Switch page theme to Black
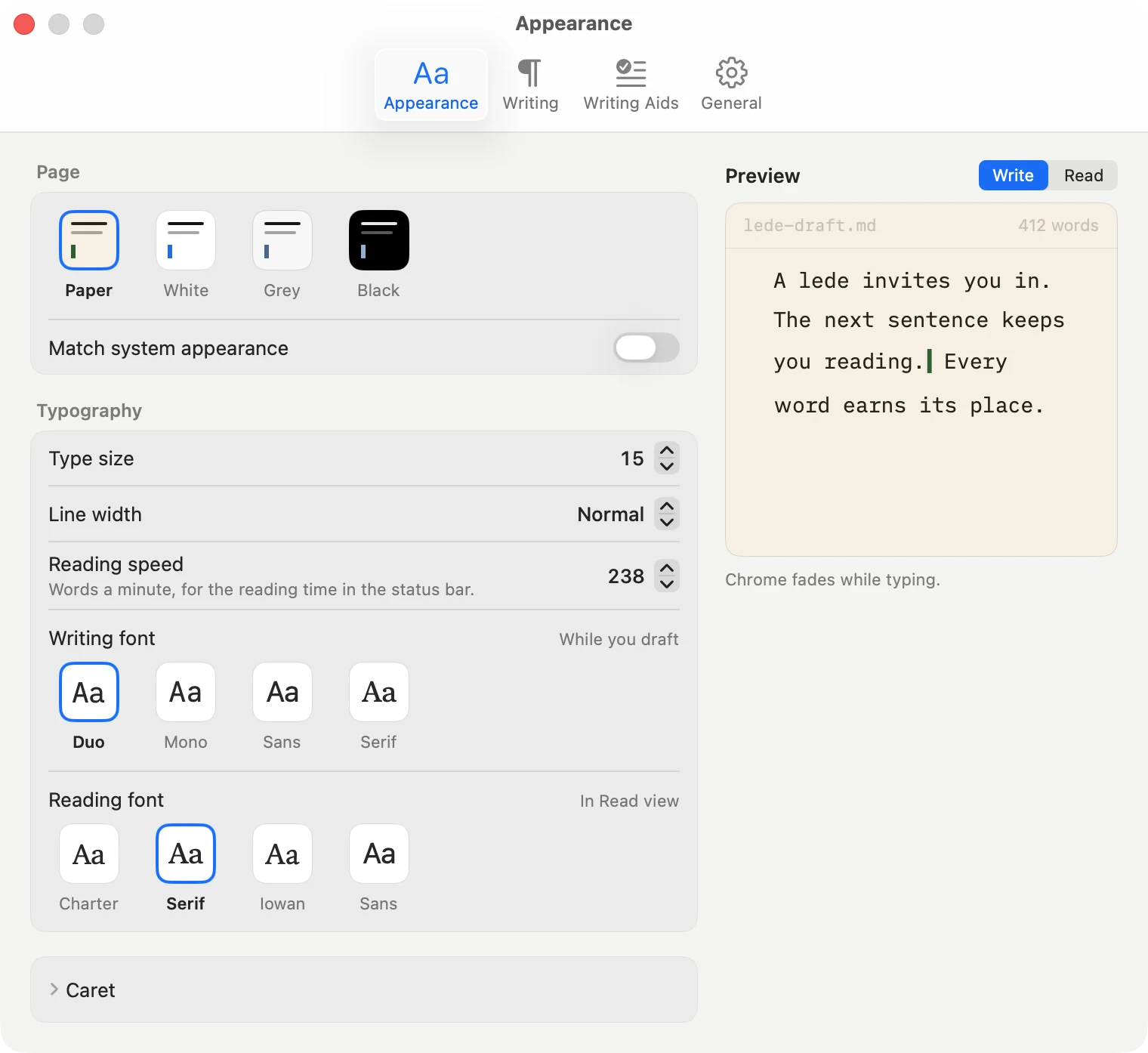 pos(379,240)
